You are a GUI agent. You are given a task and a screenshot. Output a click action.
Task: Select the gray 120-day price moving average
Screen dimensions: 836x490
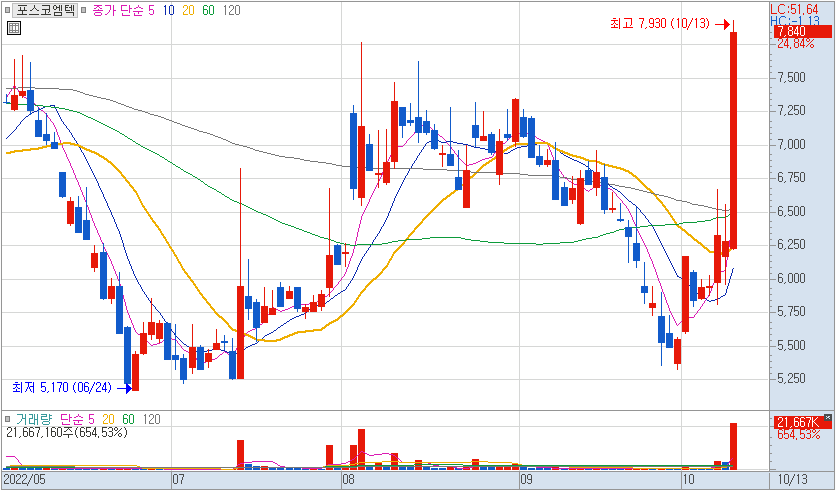pyautogui.click(x=231, y=10)
